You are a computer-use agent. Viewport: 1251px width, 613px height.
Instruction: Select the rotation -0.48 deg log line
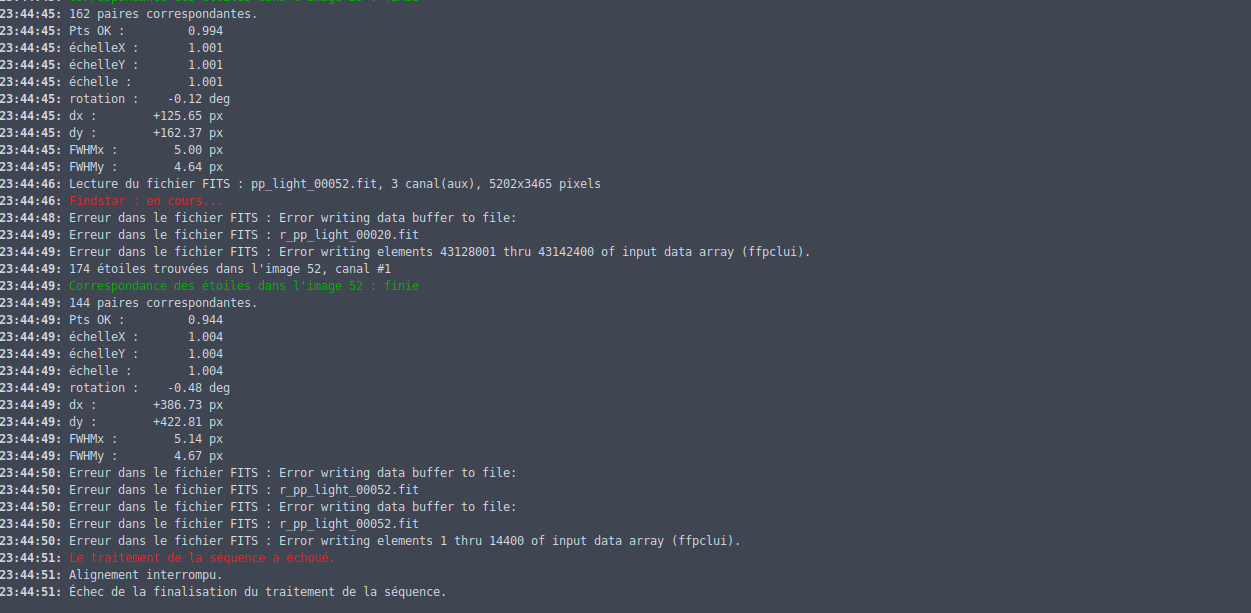[x=149, y=388]
